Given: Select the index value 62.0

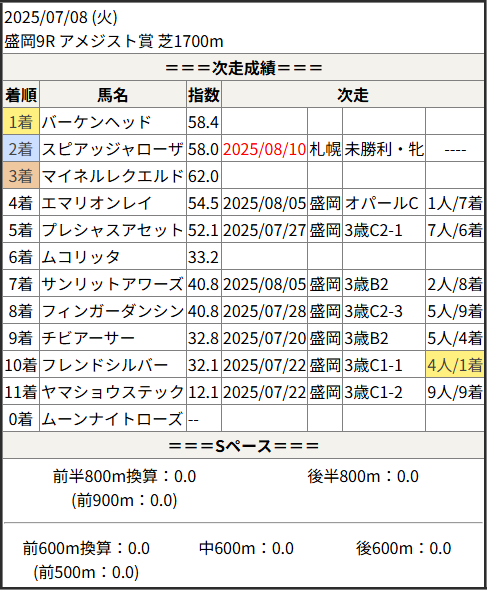Looking at the screenshot, I should coord(203,176).
